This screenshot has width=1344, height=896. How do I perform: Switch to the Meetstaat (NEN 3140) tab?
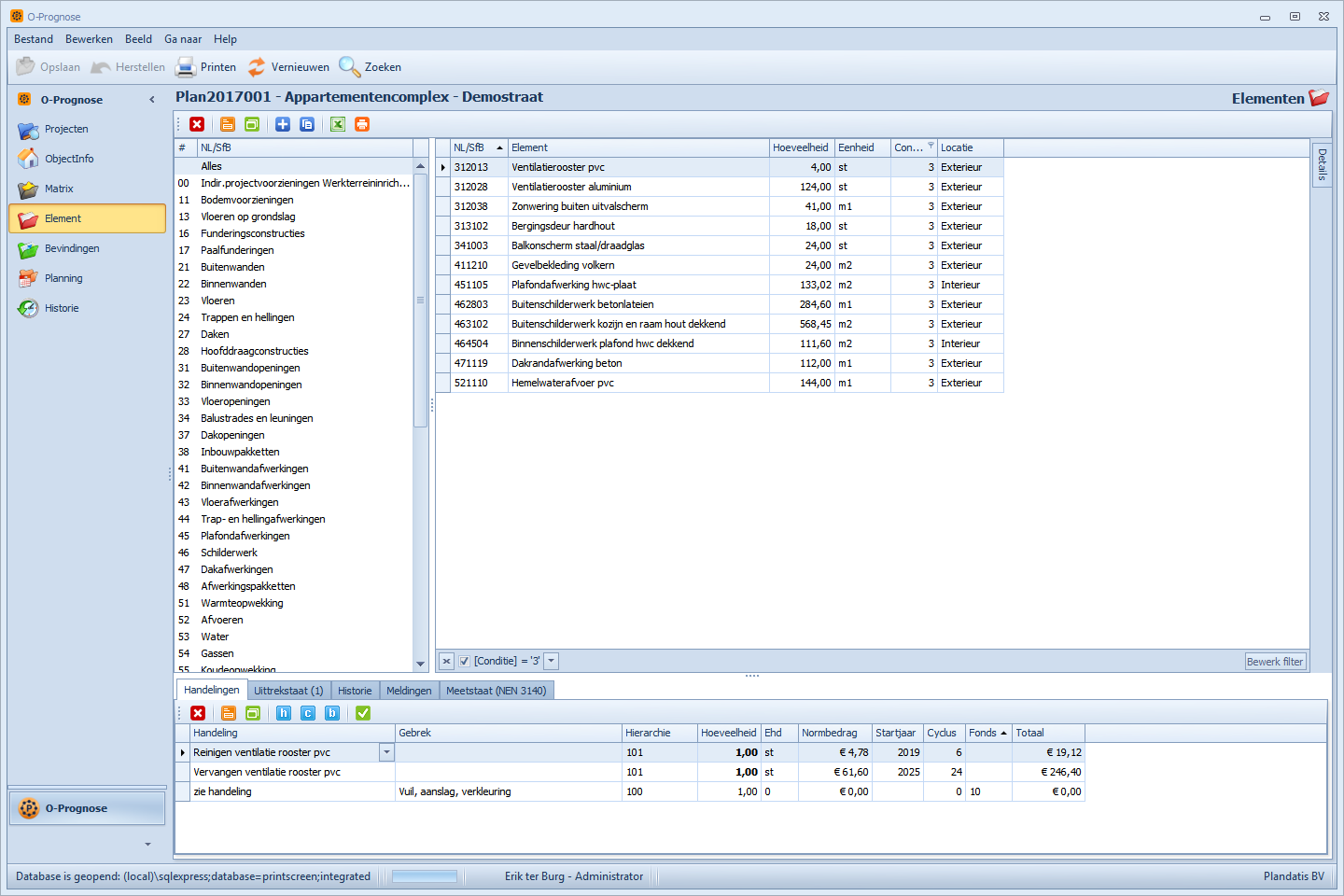point(496,691)
